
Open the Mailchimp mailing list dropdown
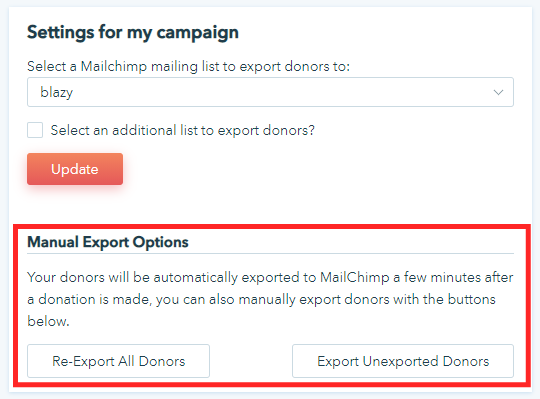pos(270,92)
